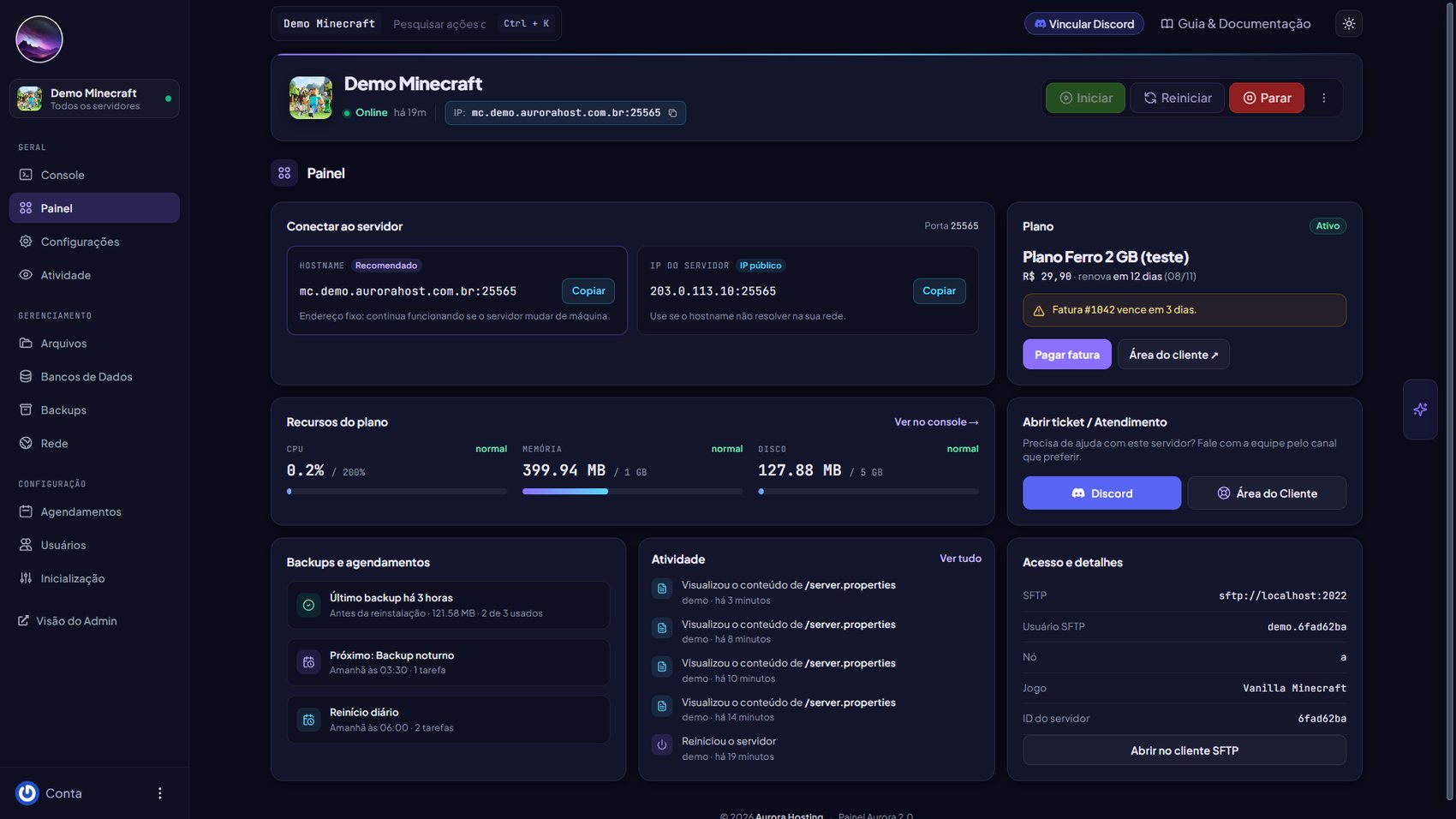Image resolution: width=1456 pixels, height=819 pixels.
Task: Click the Reiniciar button
Action: click(x=1177, y=98)
